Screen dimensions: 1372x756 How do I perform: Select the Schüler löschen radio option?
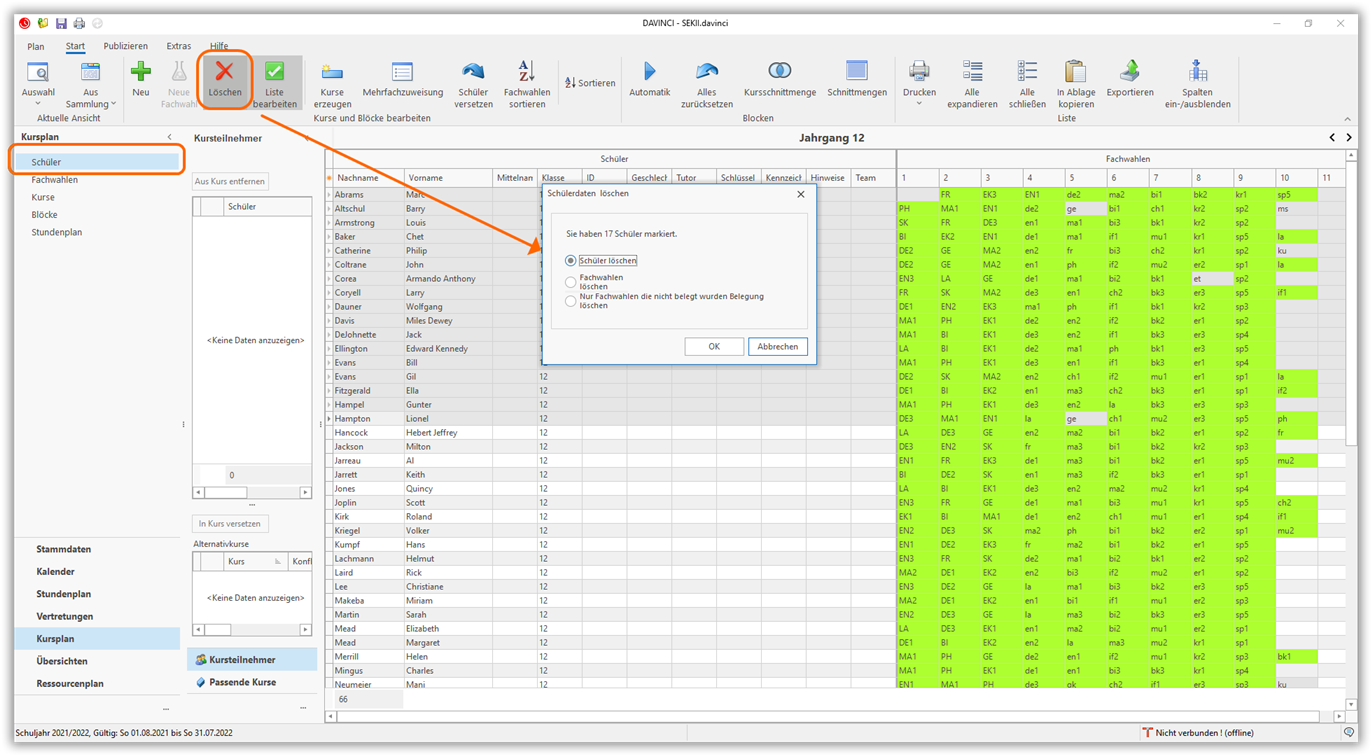[571, 261]
